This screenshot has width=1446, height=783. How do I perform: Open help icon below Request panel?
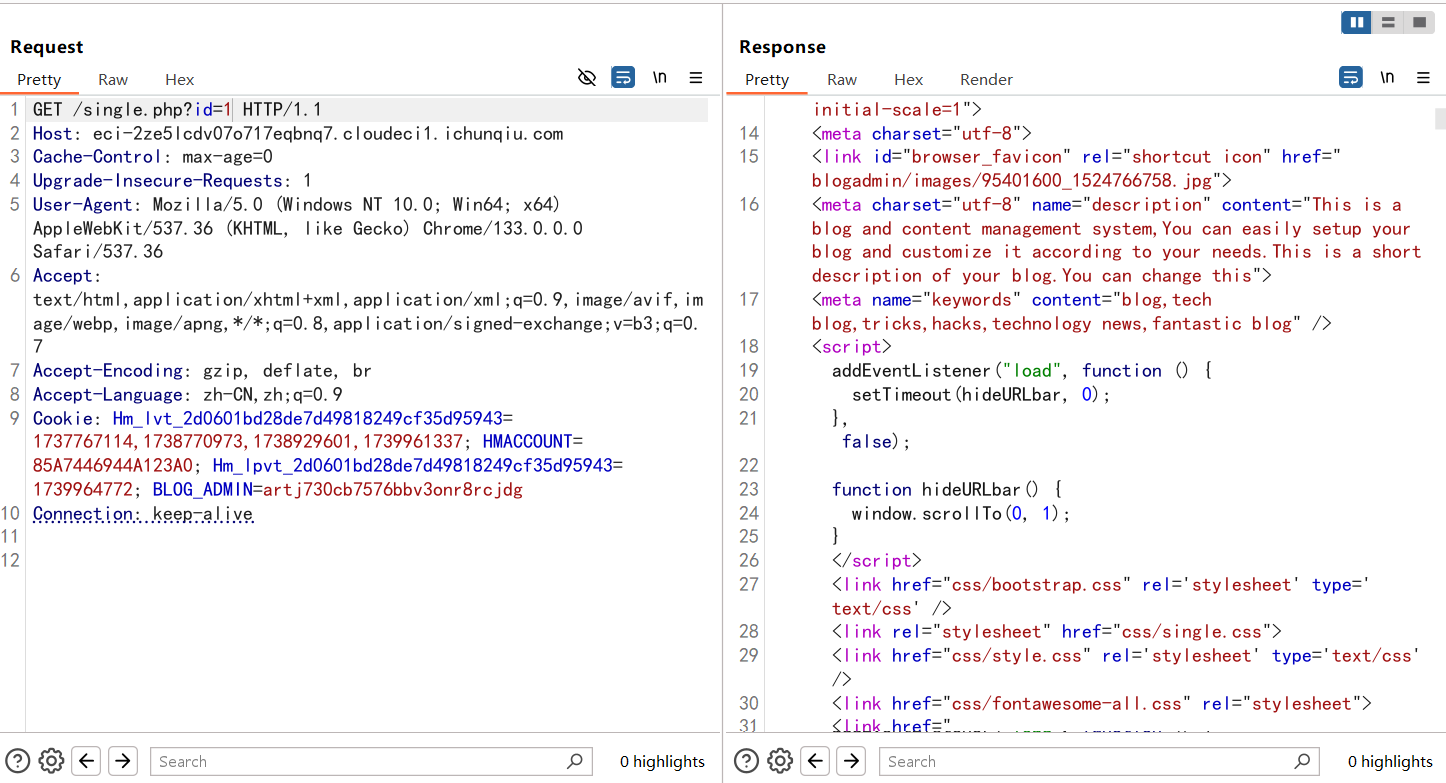click(18, 761)
